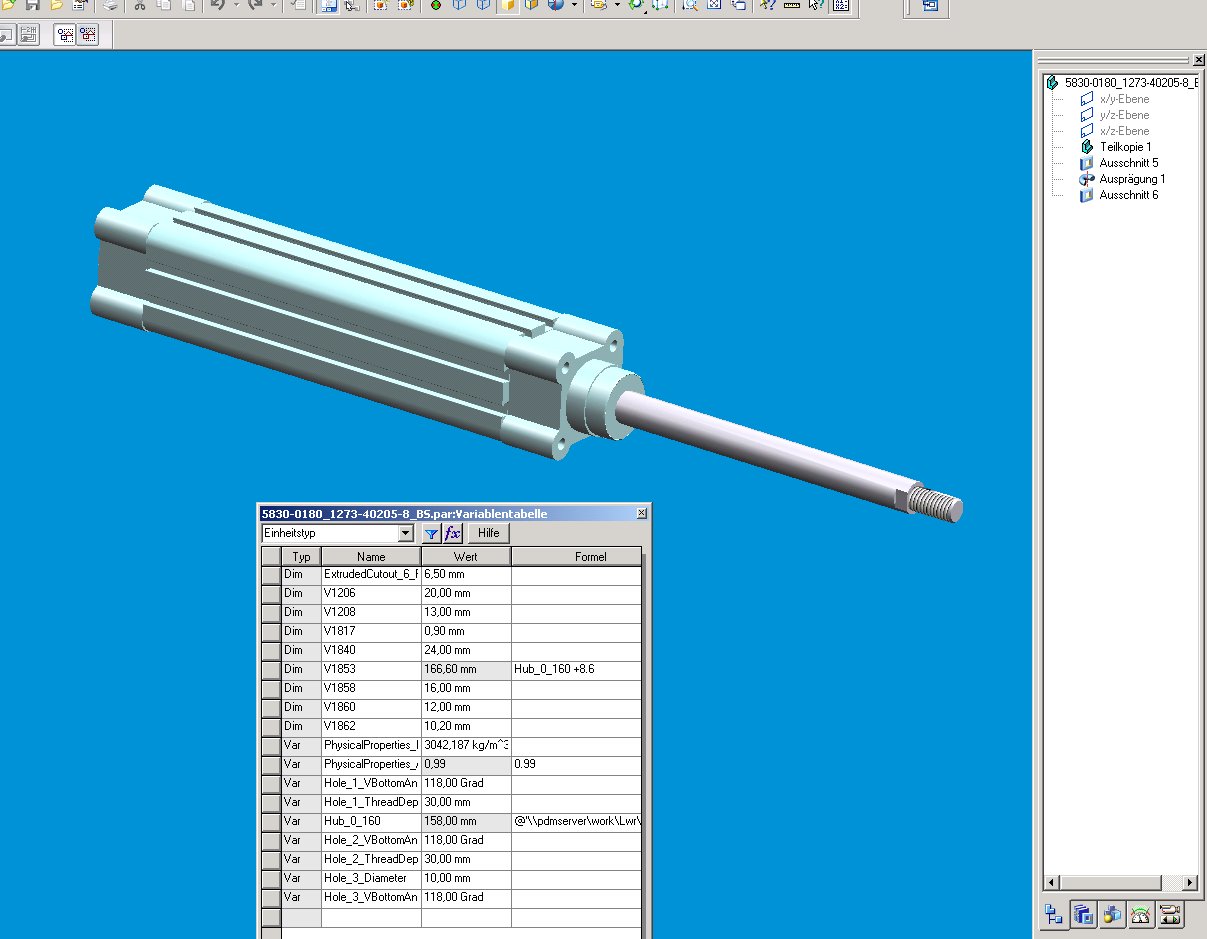This screenshot has height=939, width=1207.
Task: Switch to the Sensors gauge tab
Action: 1140,913
